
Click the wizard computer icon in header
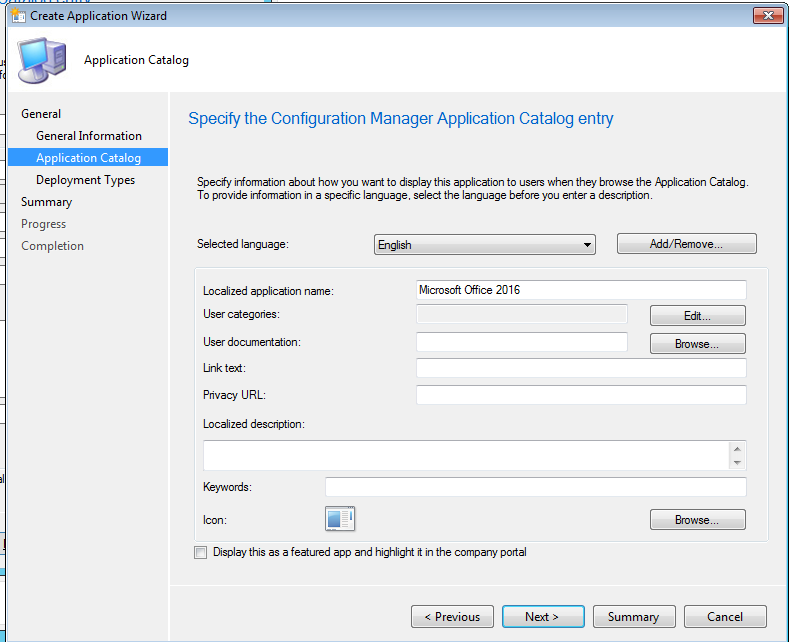point(42,60)
